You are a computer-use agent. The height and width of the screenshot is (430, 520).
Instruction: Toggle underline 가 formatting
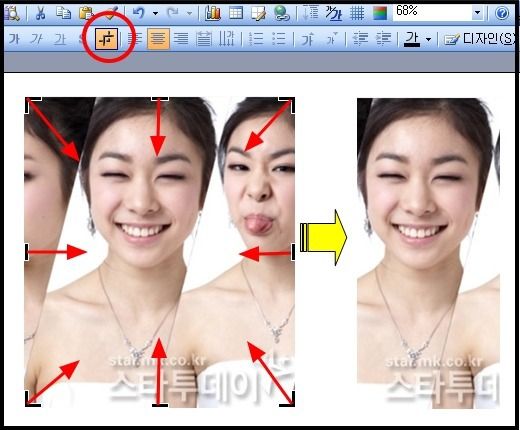click(x=60, y=39)
